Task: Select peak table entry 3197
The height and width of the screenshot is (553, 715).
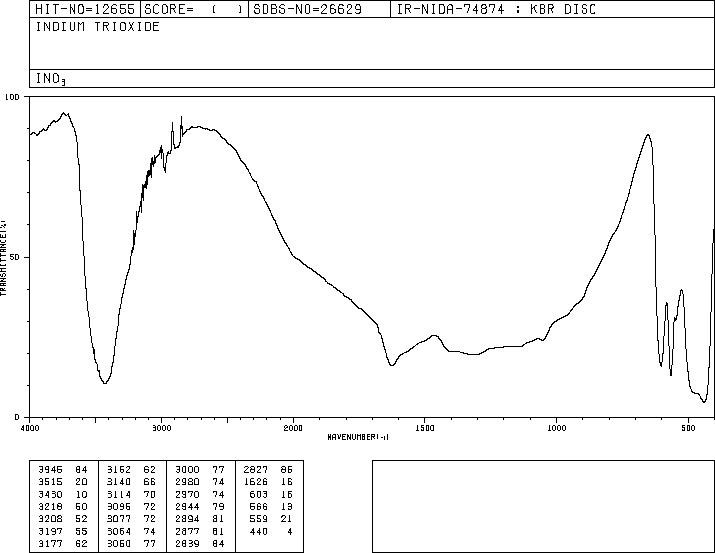Action: [x=50, y=531]
